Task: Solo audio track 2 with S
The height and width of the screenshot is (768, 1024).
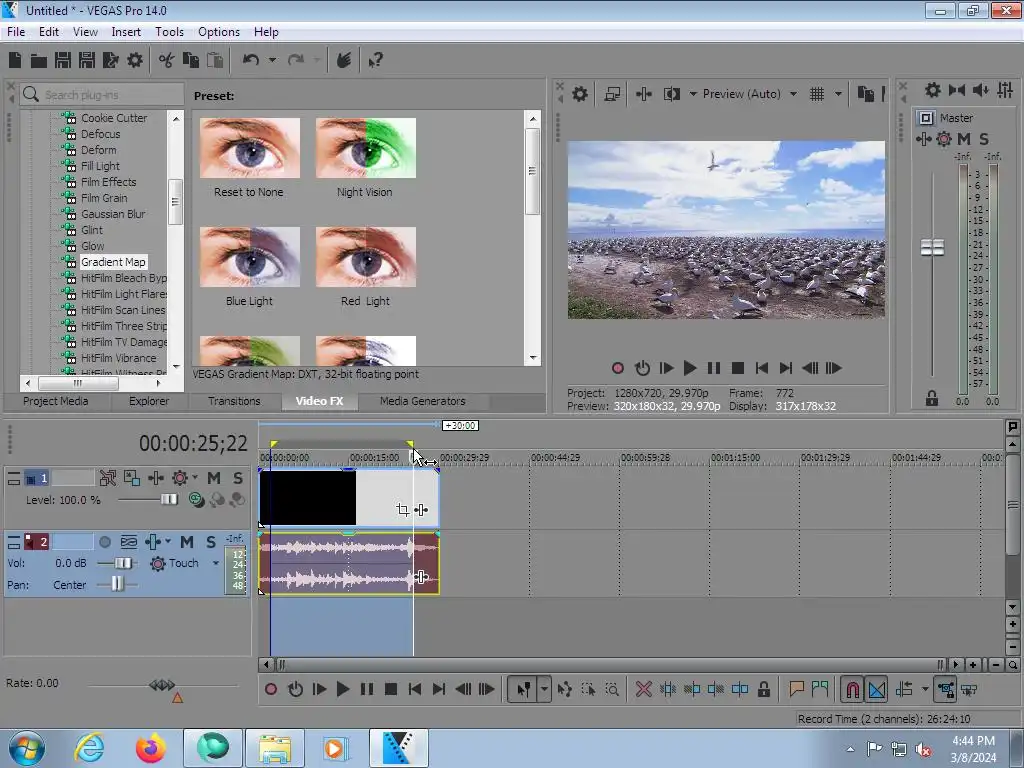Action: pos(210,542)
